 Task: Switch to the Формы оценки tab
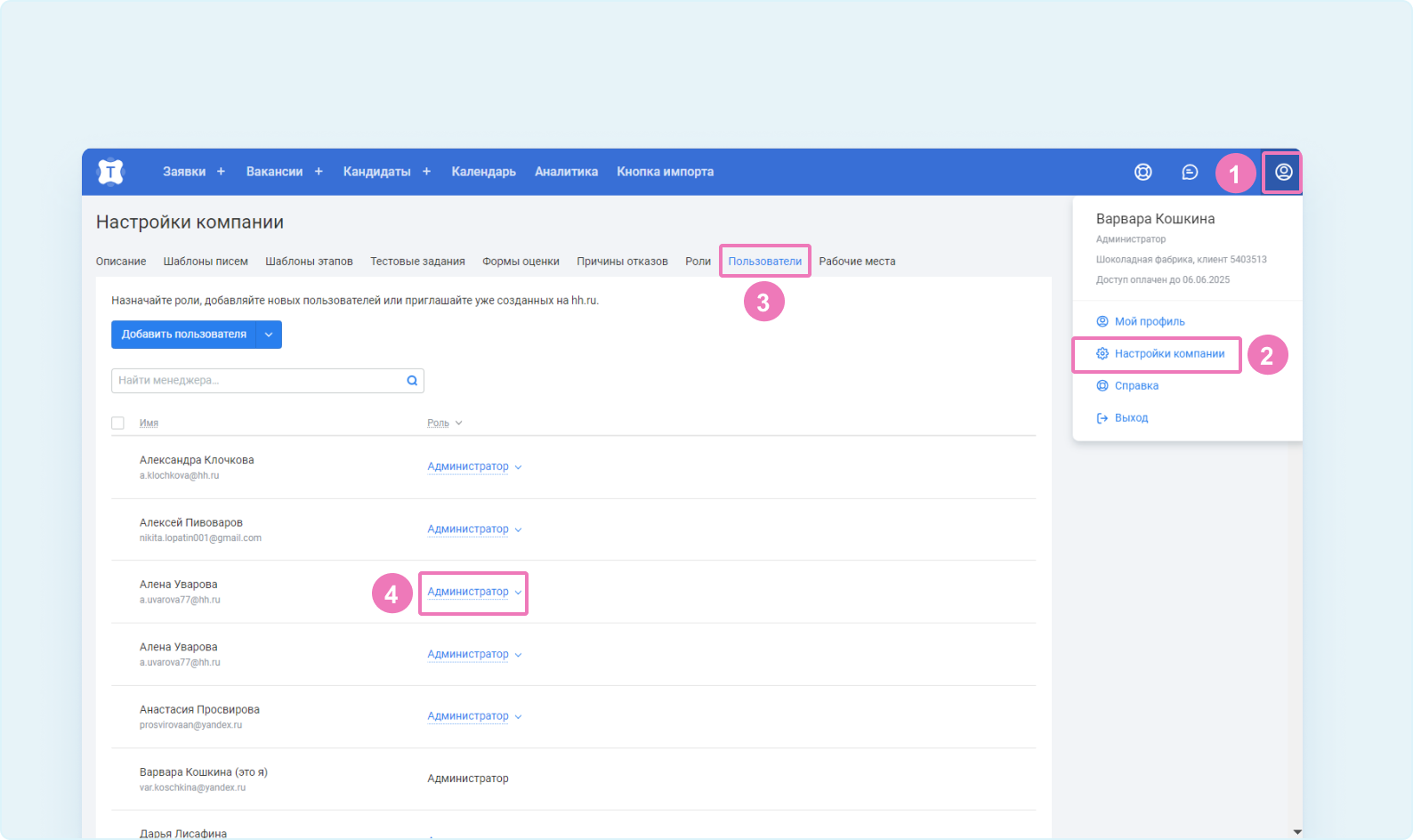click(x=521, y=262)
